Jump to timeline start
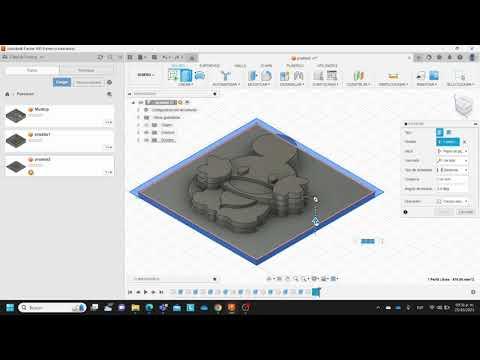 click(130, 292)
